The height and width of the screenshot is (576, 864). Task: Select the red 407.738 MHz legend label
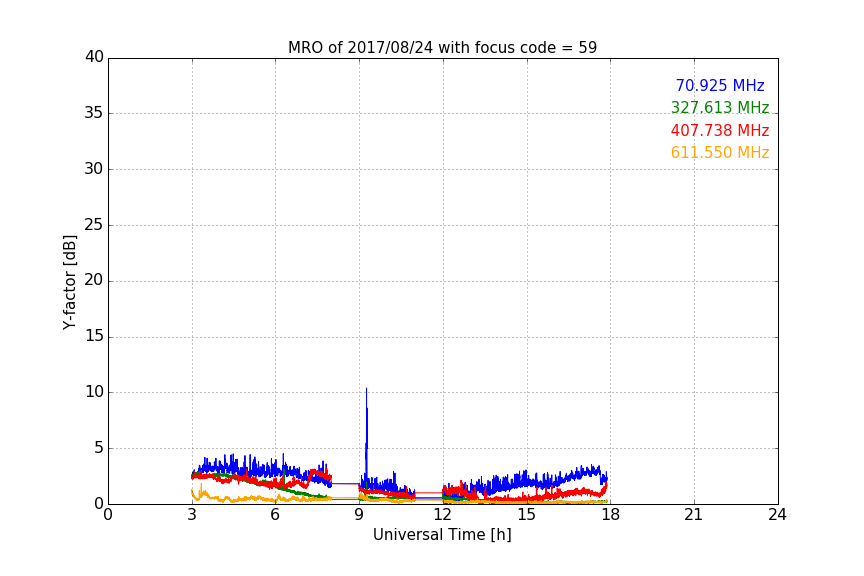[x=720, y=130]
